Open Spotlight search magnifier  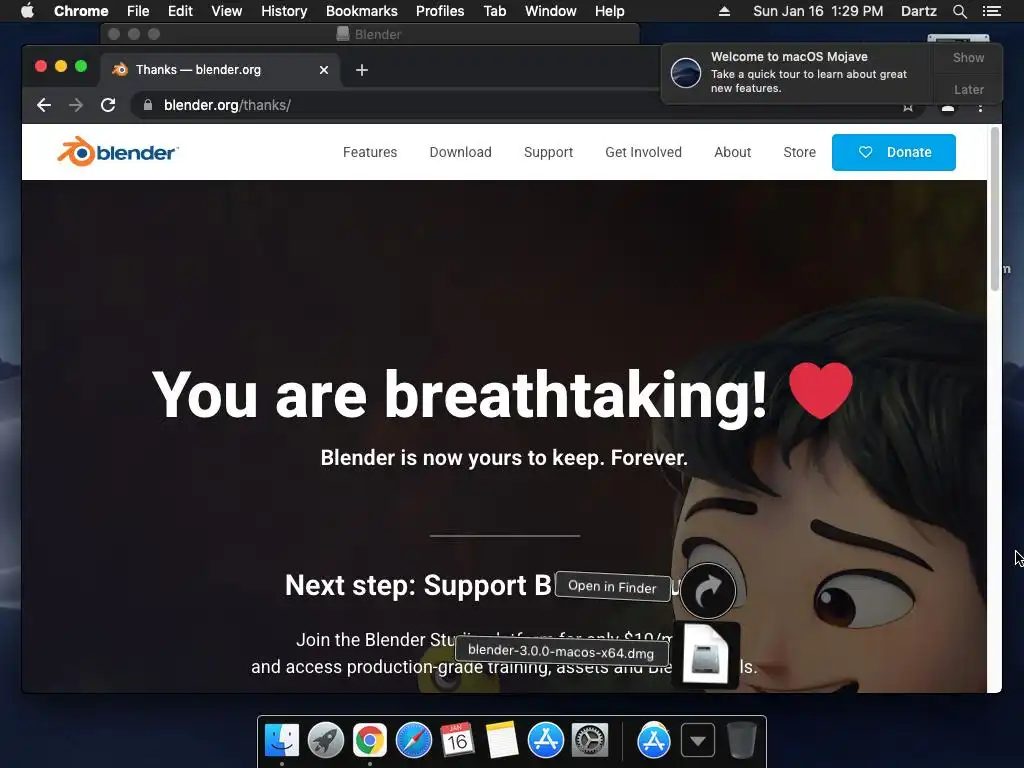tap(959, 11)
